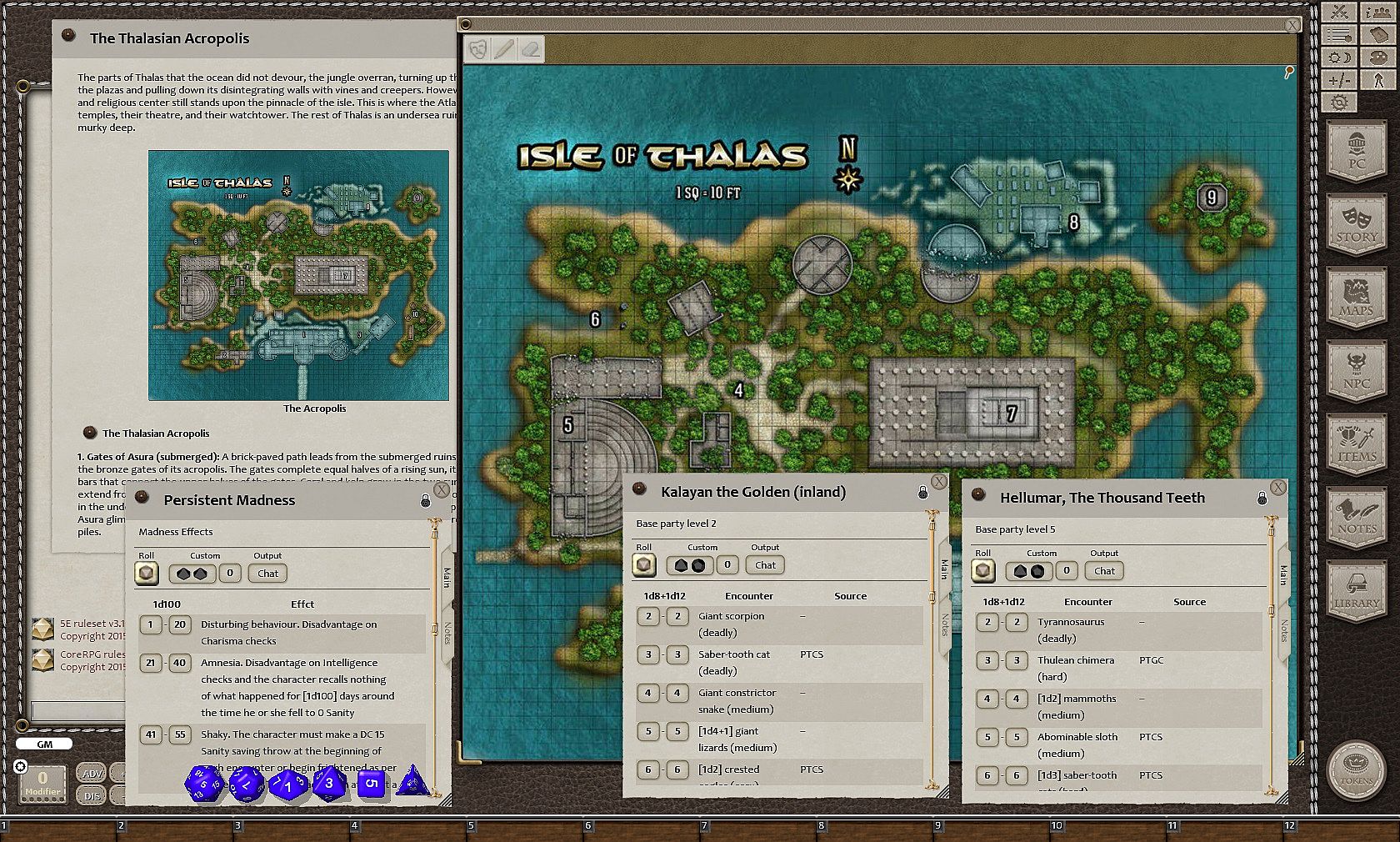Set Hellumar table output to Chat
This screenshot has width=1400, height=842.
click(1105, 571)
